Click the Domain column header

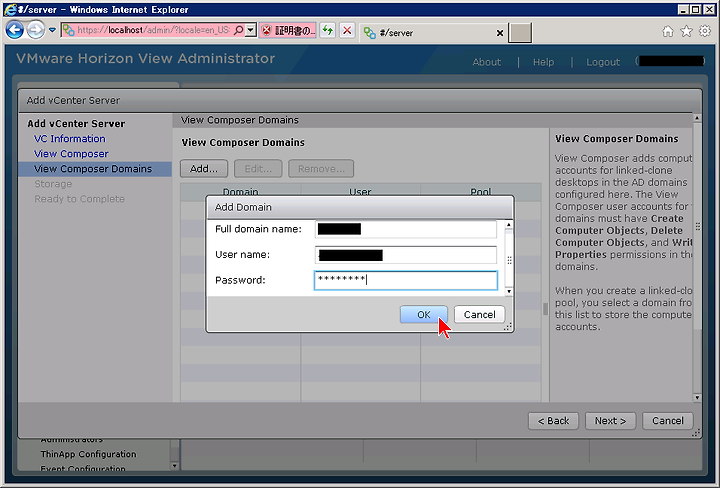click(x=241, y=191)
